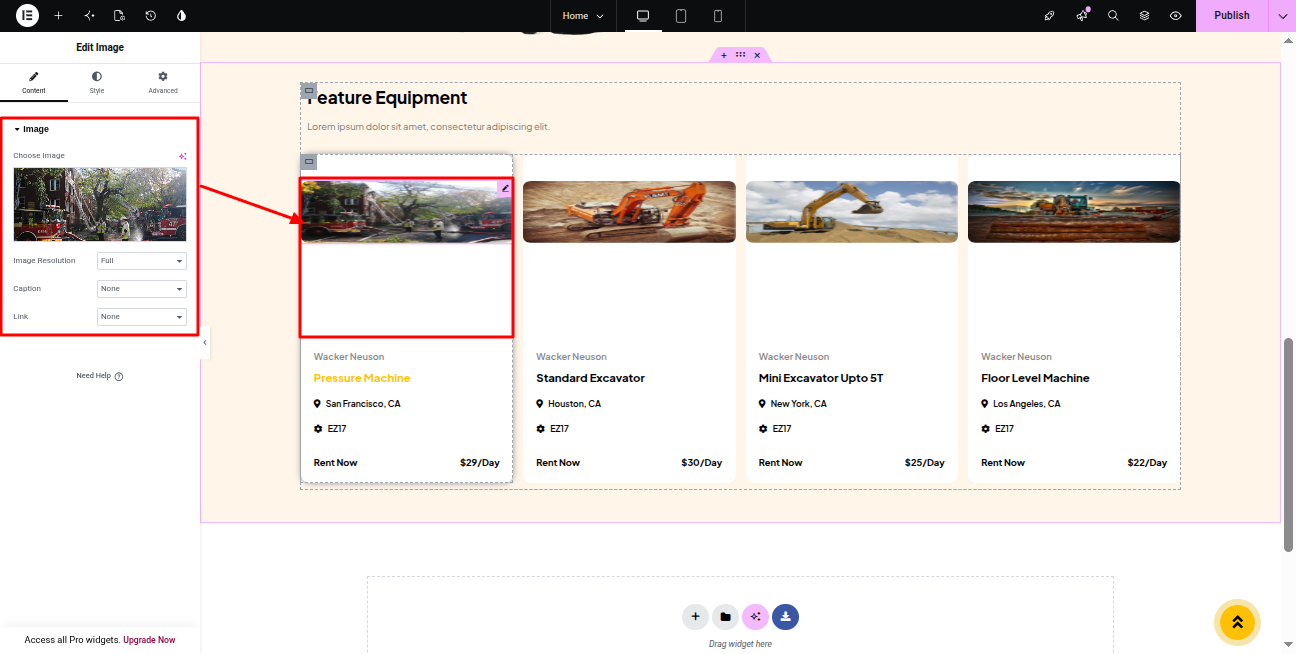Click Rent Now in Pressure Machine card
The image size is (1296, 654).
(x=335, y=463)
